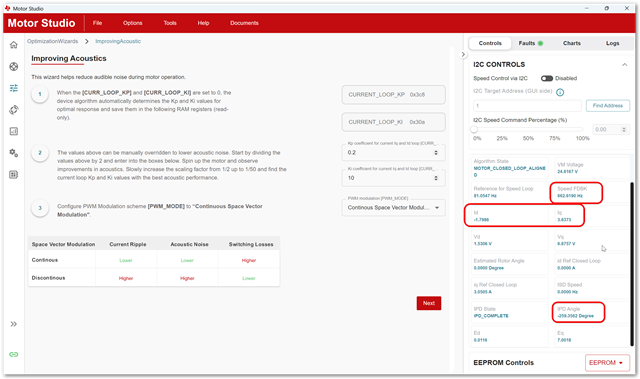Click the register map sidebar icon
This screenshot has height=379, width=640.
tap(14, 175)
